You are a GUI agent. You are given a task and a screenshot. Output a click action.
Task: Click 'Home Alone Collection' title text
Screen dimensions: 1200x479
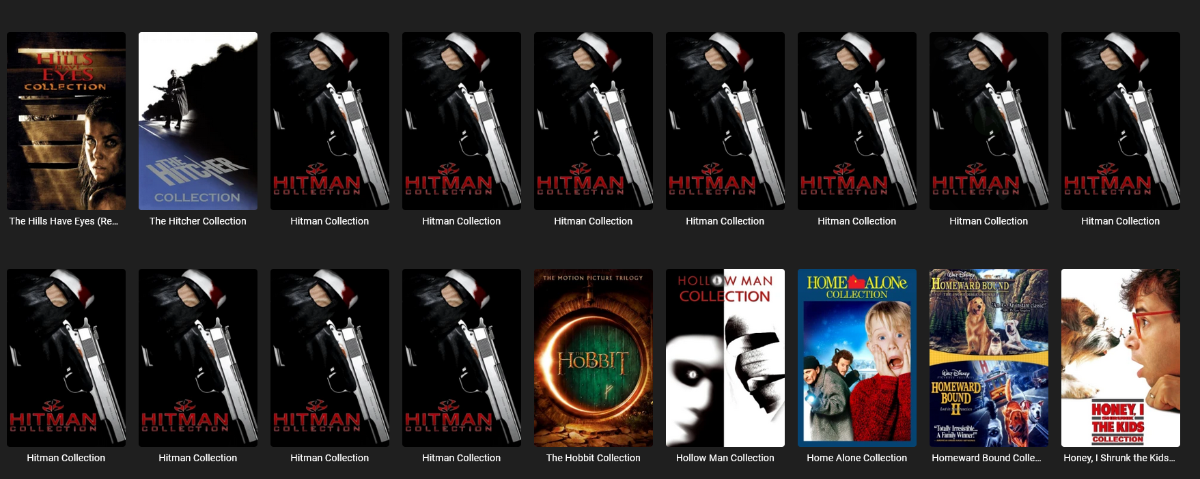coord(857,458)
